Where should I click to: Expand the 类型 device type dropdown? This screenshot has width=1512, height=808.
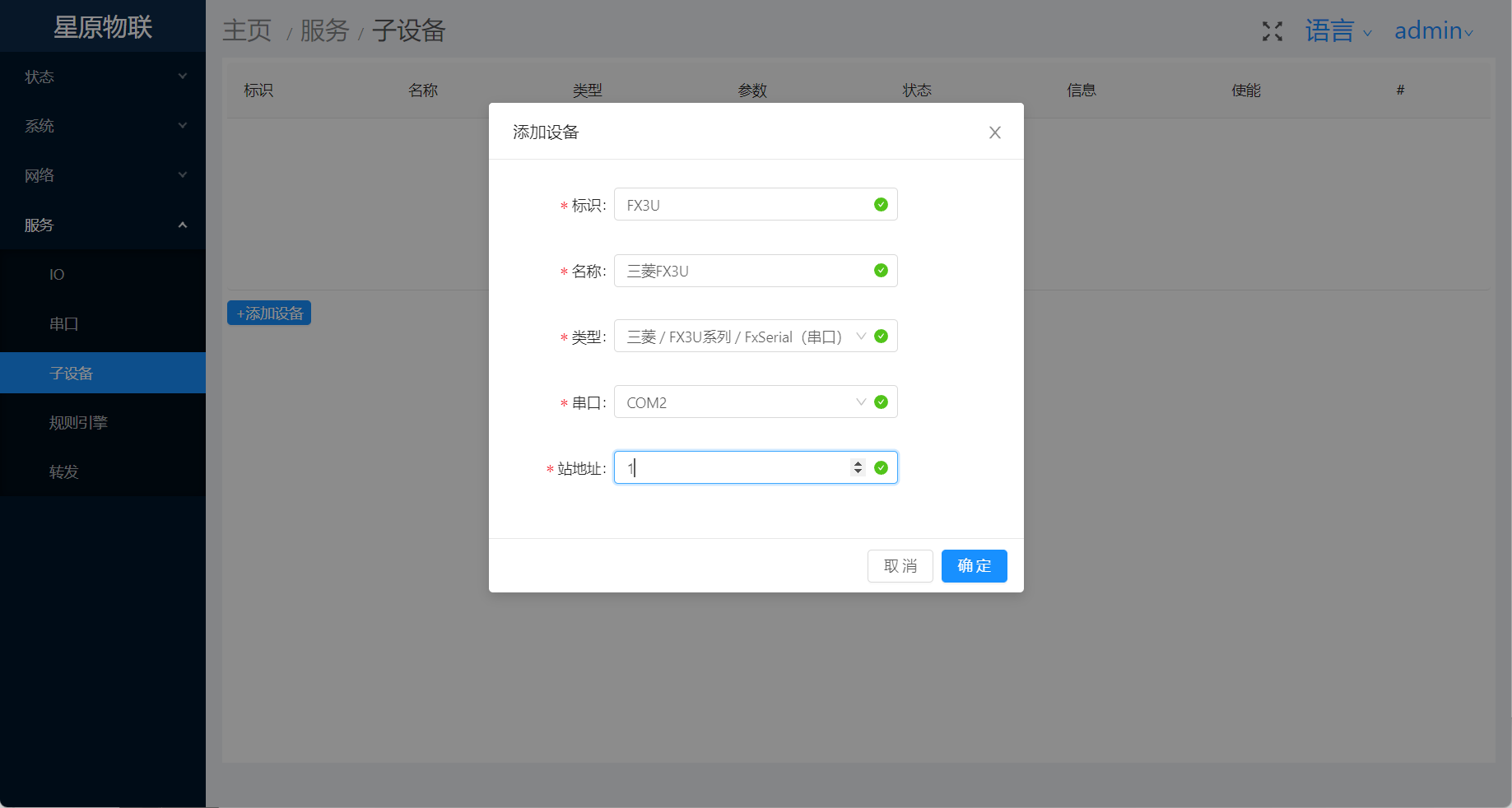pos(756,337)
